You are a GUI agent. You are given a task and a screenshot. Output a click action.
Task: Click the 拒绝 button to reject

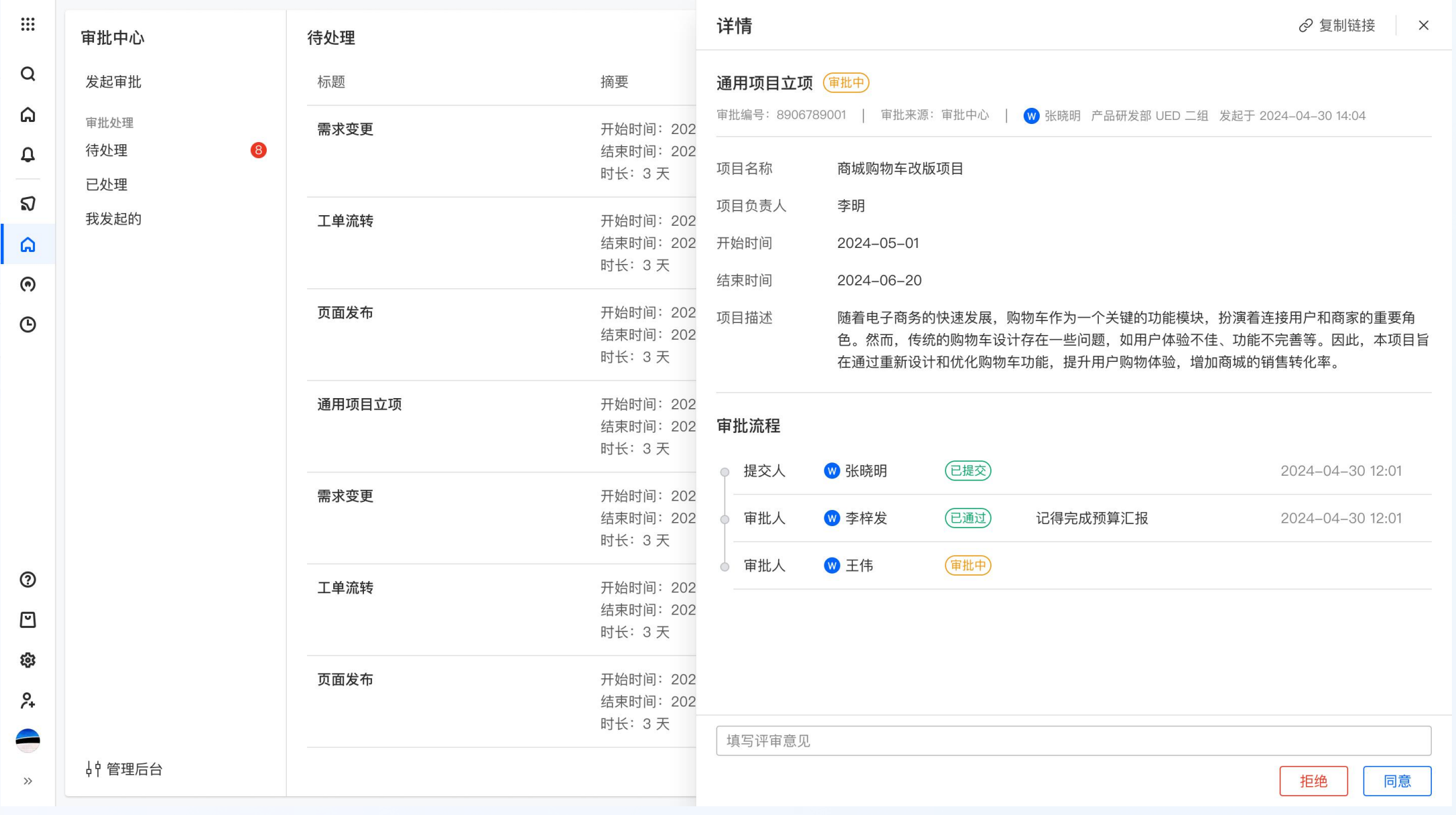click(x=1313, y=781)
